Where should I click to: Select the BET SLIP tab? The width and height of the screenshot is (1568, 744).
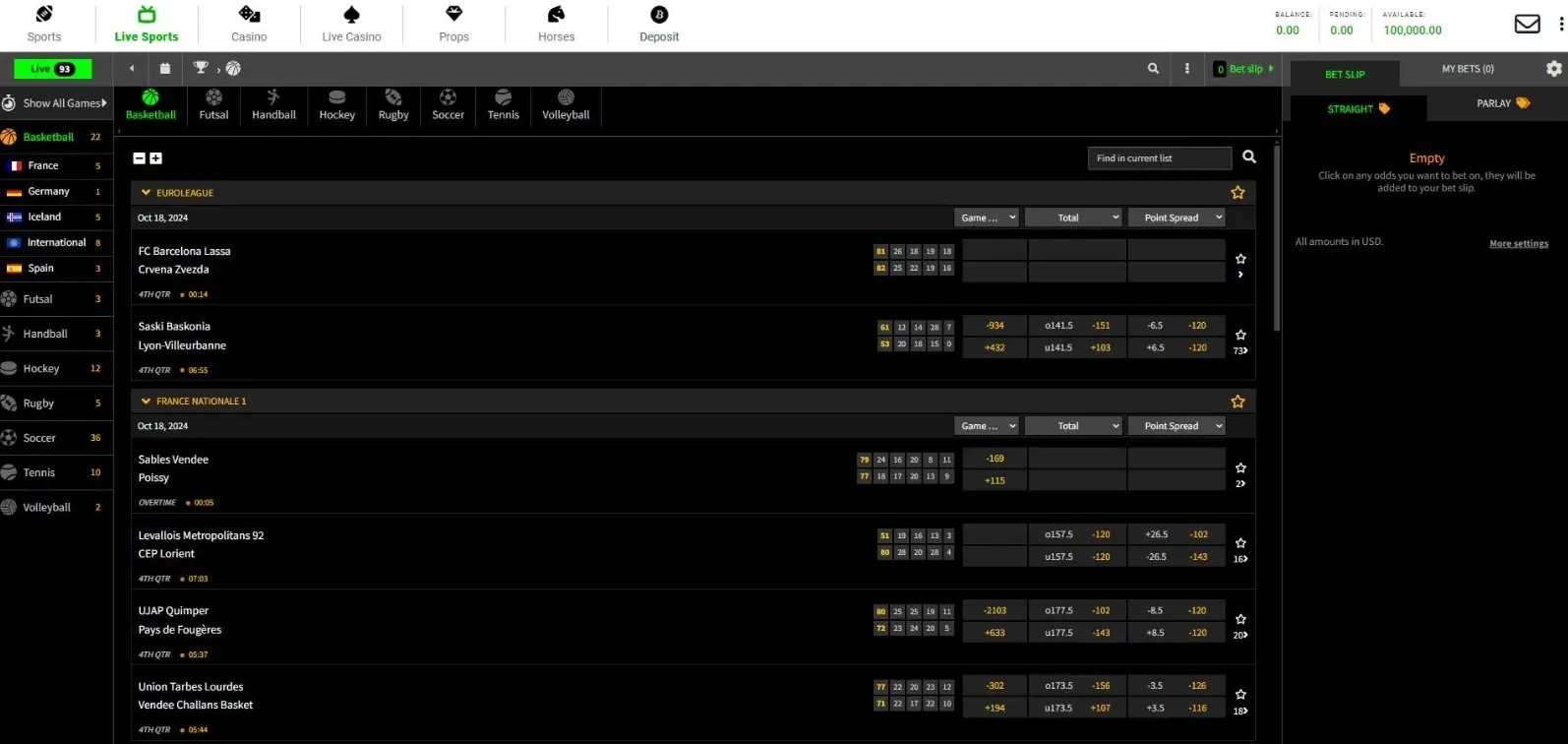(x=1345, y=74)
